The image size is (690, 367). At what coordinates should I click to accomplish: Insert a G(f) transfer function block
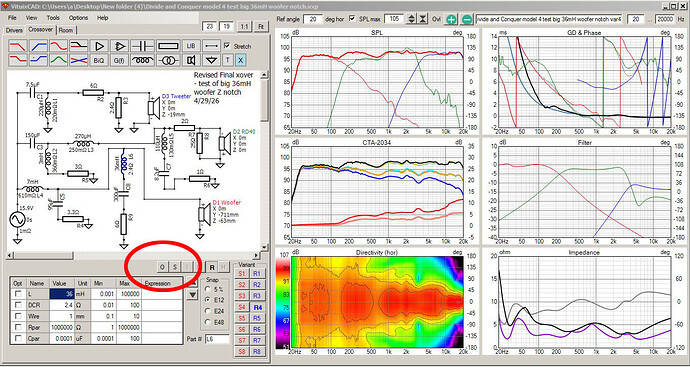click(x=120, y=60)
